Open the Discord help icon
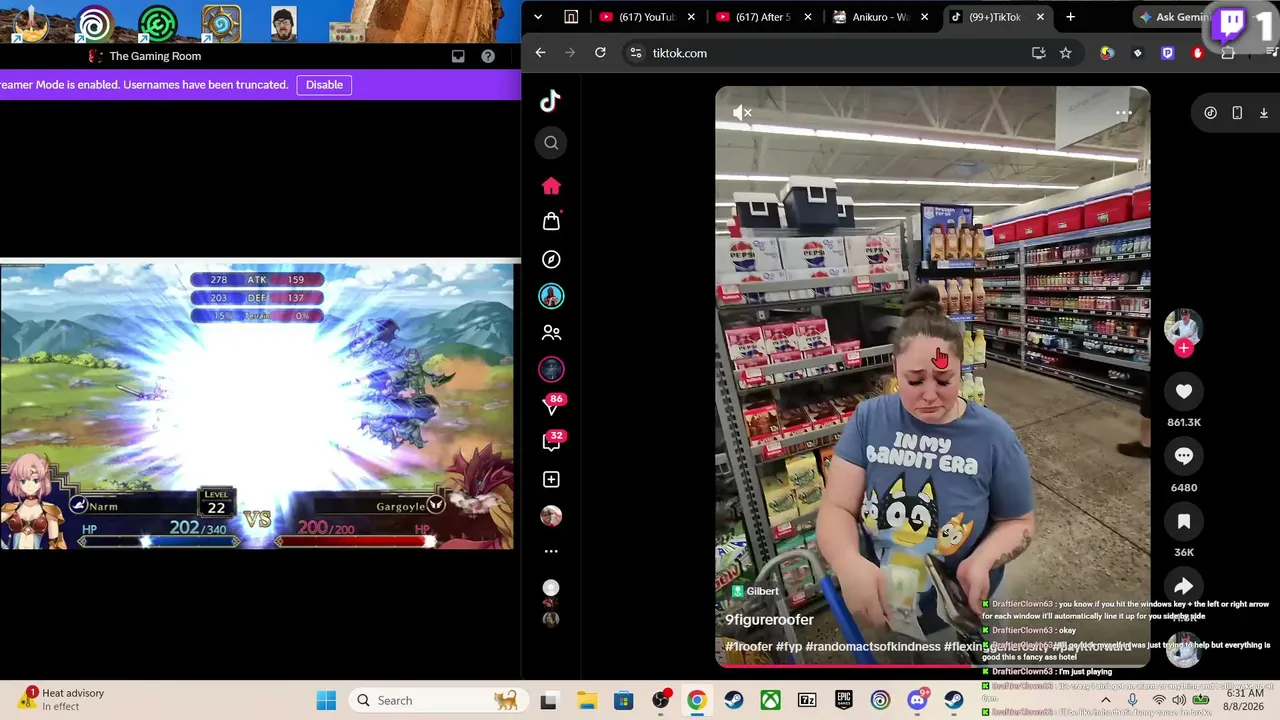 488,56
